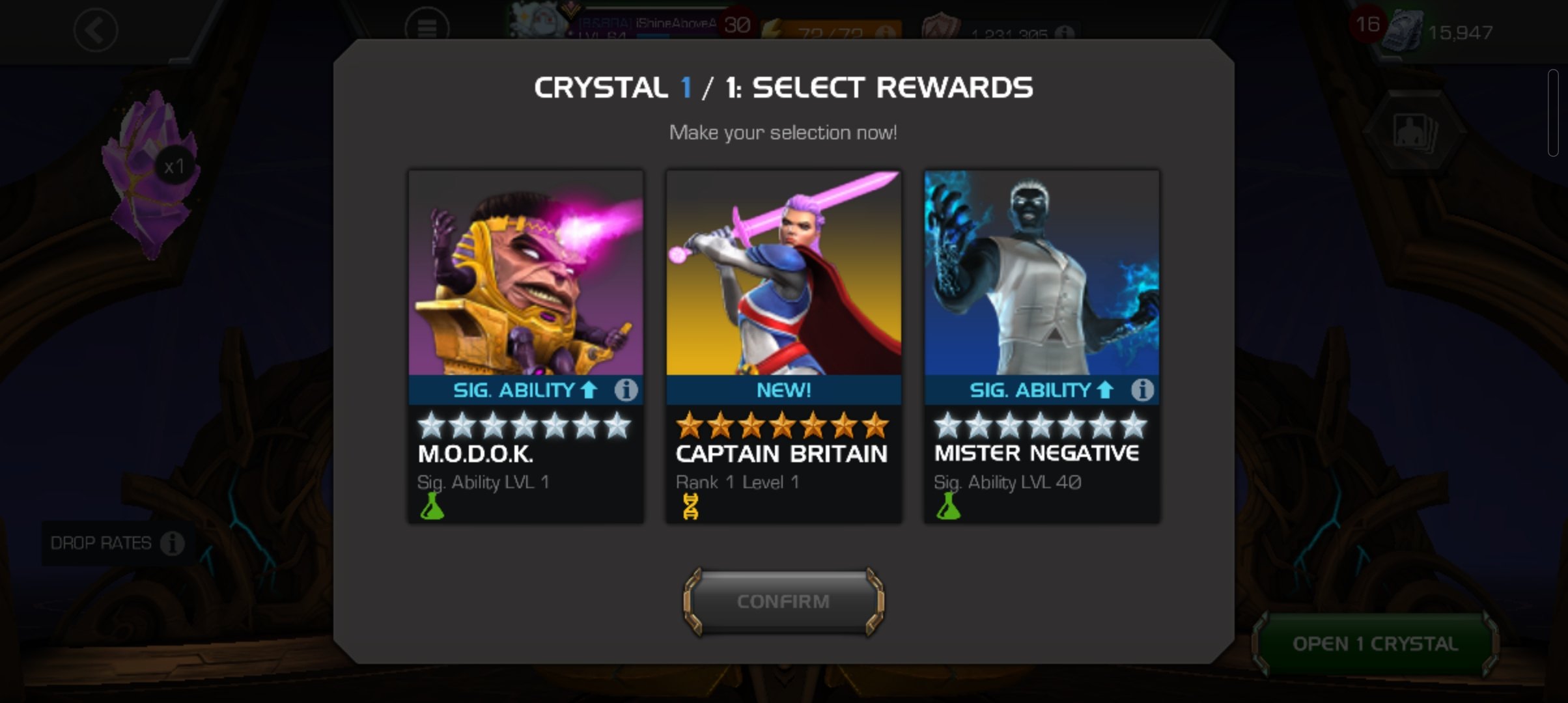Select the Captain Britain champion reward card
The image size is (1568, 703).
pos(783,346)
